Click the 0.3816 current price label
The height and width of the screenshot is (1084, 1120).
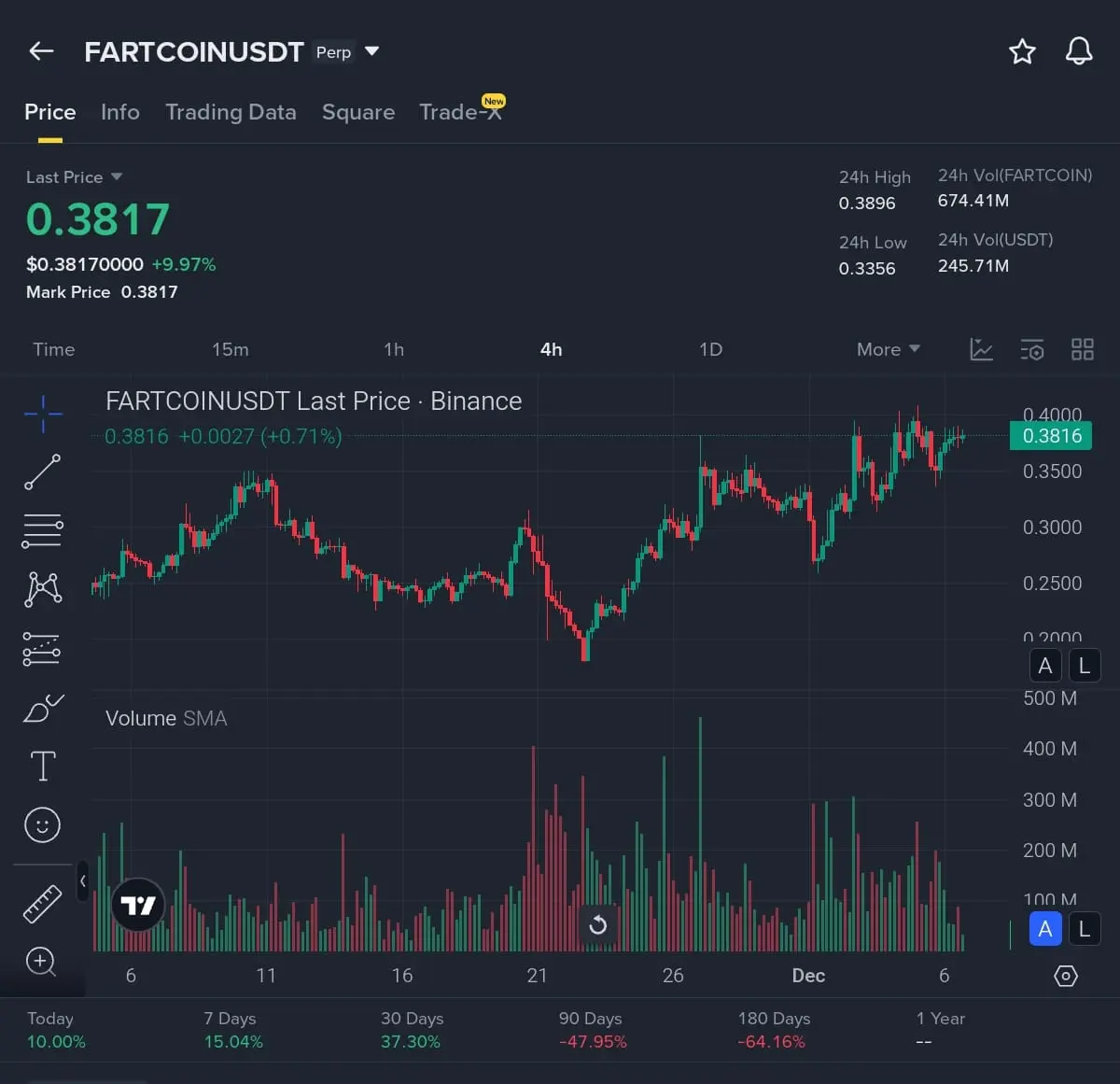point(1052,436)
